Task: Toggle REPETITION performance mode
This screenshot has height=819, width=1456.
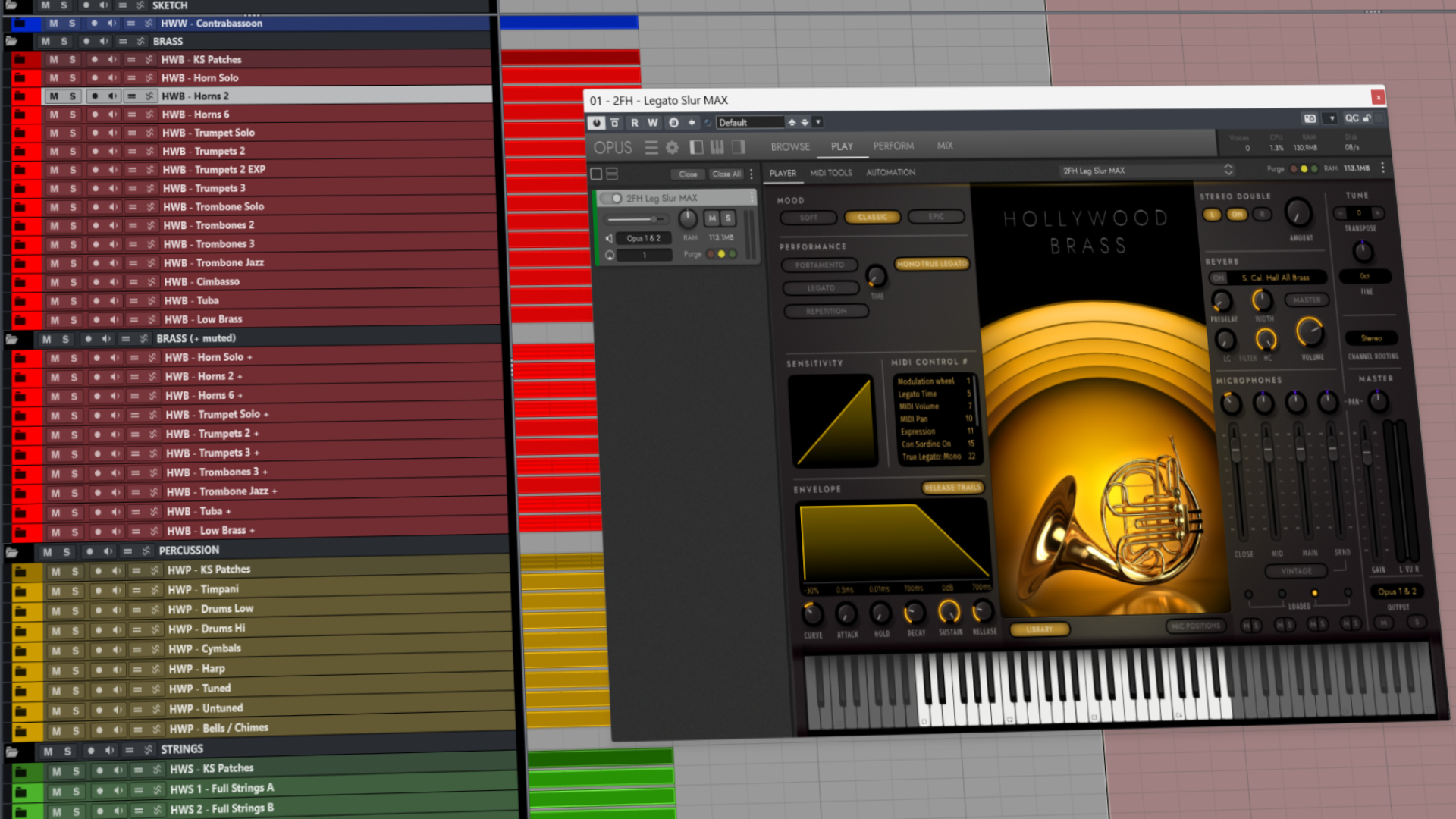Action: [826, 311]
